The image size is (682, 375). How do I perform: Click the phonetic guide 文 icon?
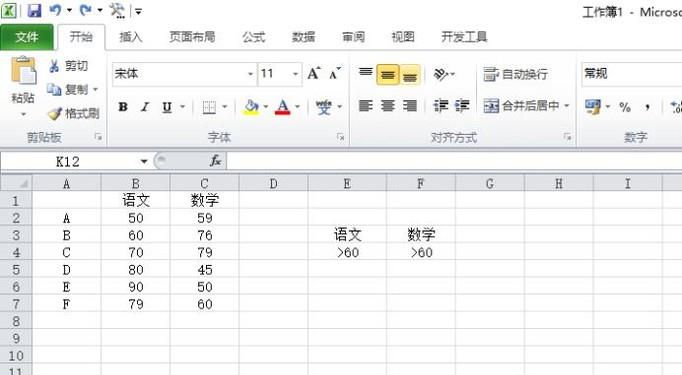324,107
